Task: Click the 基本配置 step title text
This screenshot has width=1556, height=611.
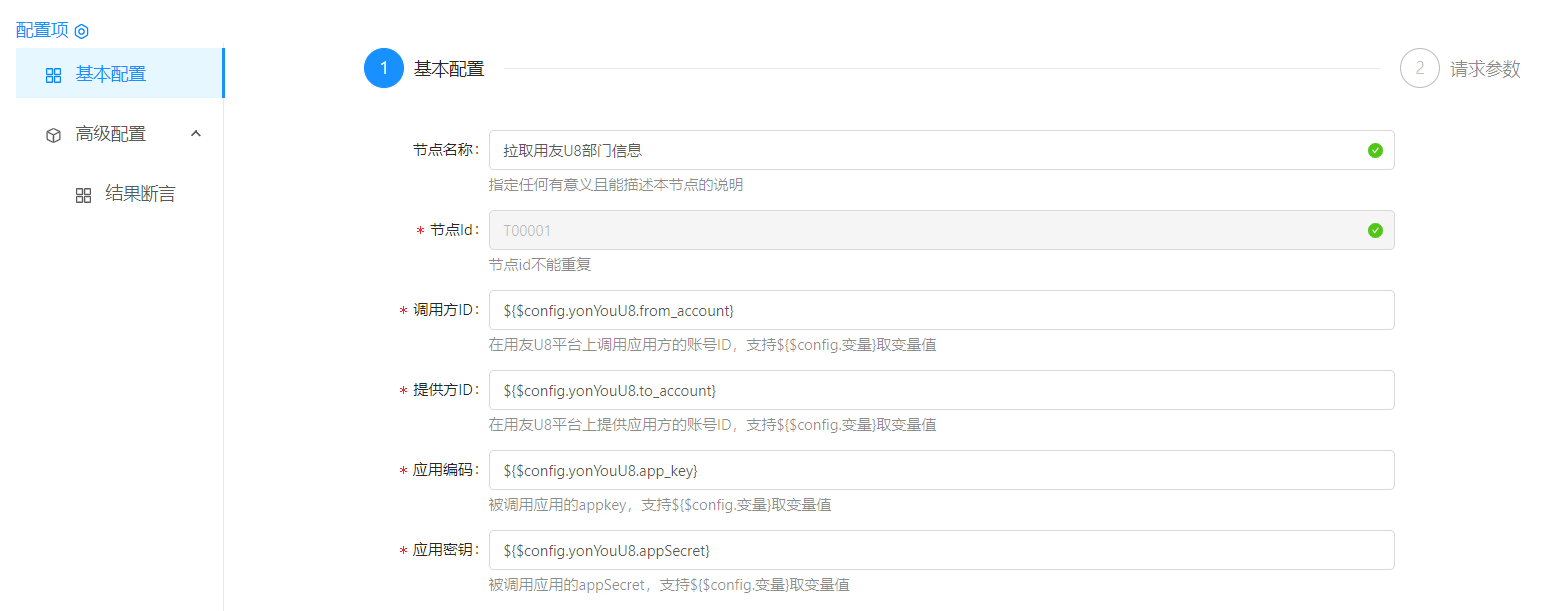Action: (x=449, y=69)
